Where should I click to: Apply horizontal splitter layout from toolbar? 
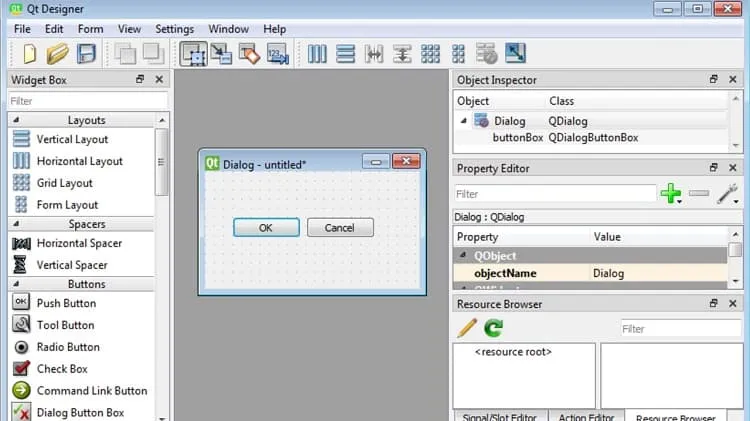(374, 54)
